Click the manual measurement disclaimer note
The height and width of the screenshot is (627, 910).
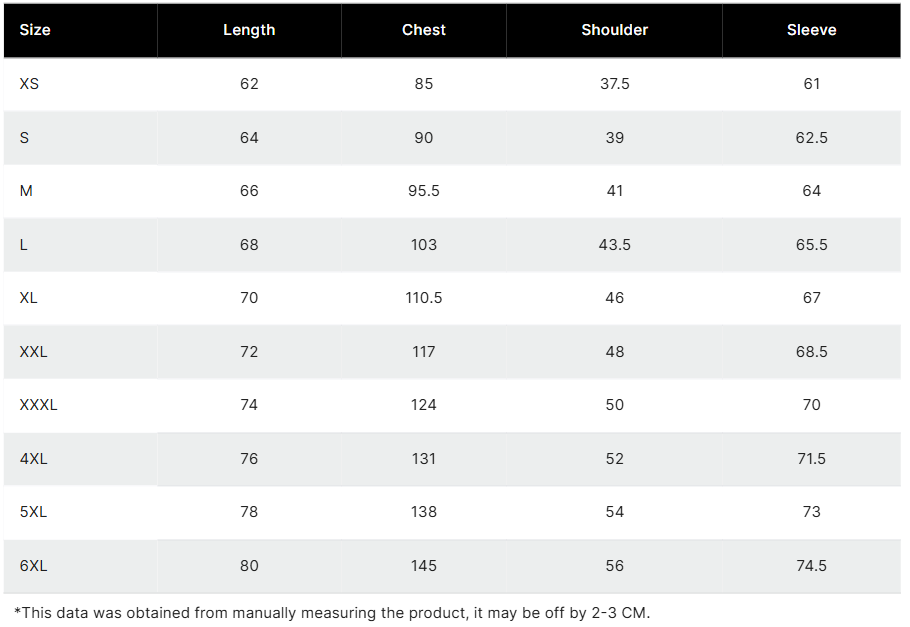(x=332, y=612)
